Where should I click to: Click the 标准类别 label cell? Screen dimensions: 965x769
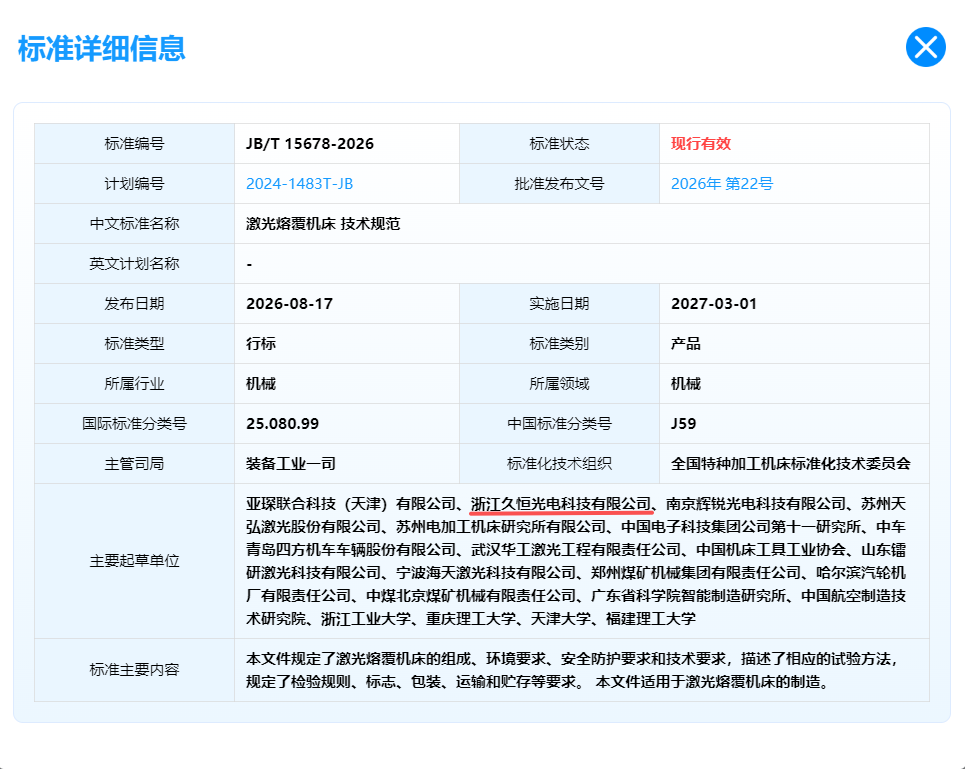tap(559, 344)
